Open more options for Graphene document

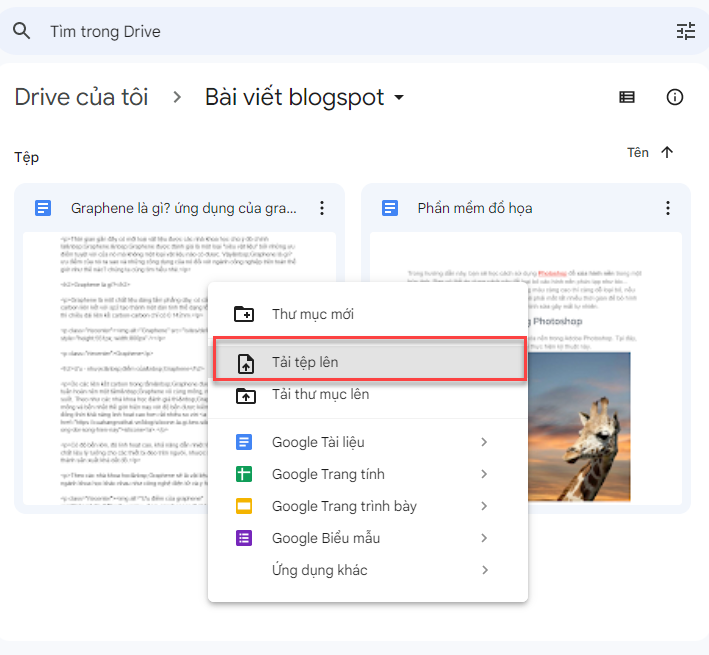point(321,208)
